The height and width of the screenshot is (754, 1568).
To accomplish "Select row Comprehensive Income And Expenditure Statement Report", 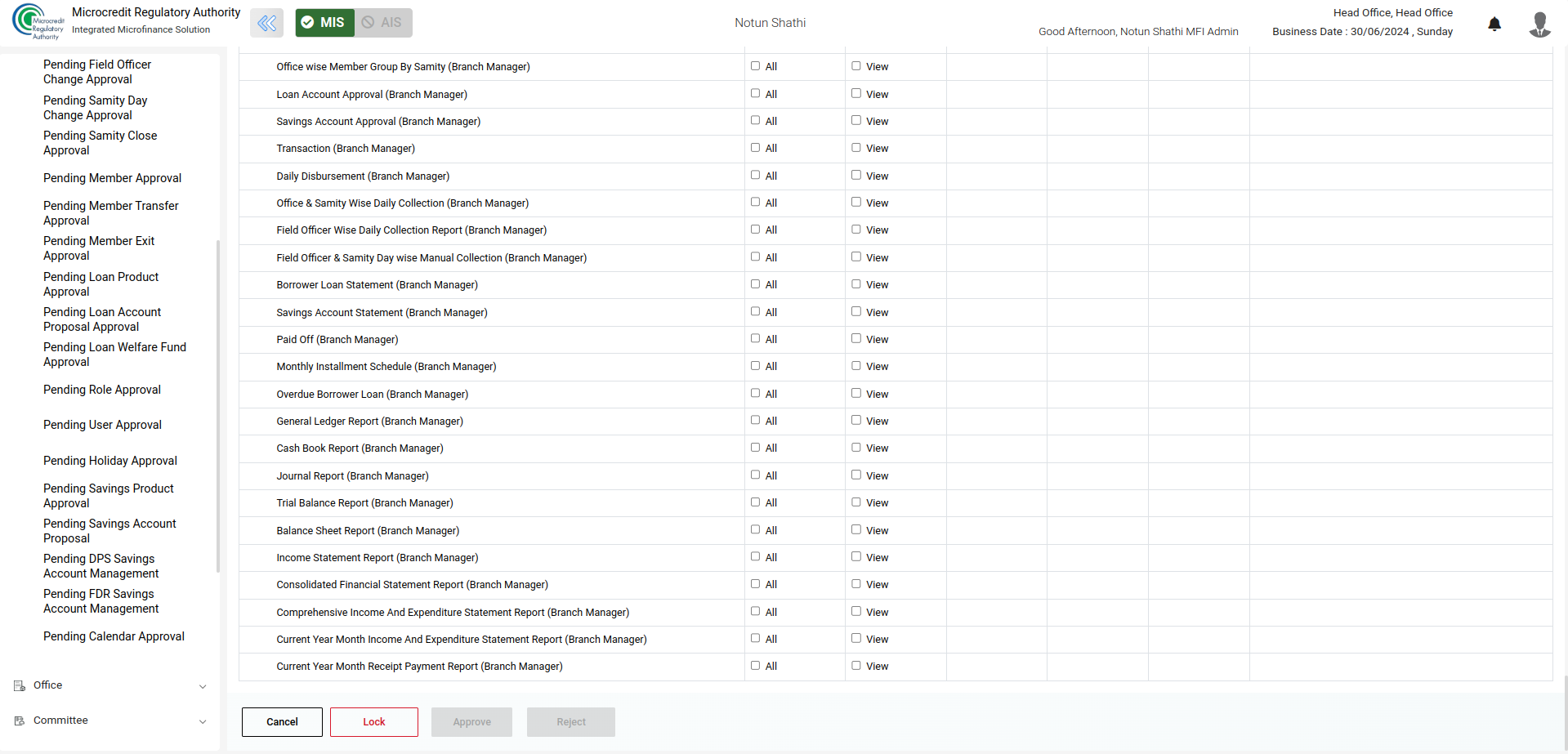I will pos(896,612).
